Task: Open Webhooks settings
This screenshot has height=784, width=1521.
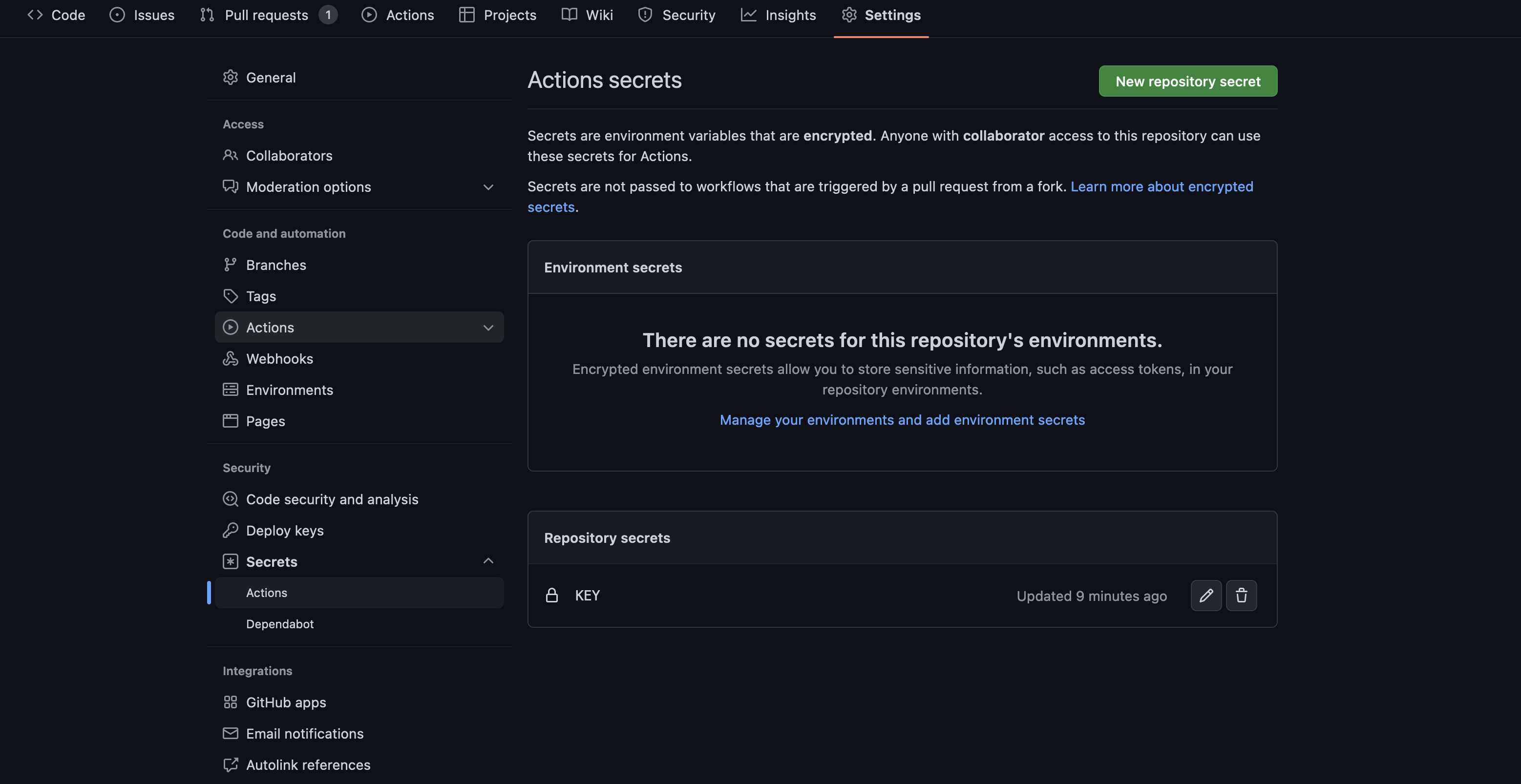Action: [x=359, y=359]
